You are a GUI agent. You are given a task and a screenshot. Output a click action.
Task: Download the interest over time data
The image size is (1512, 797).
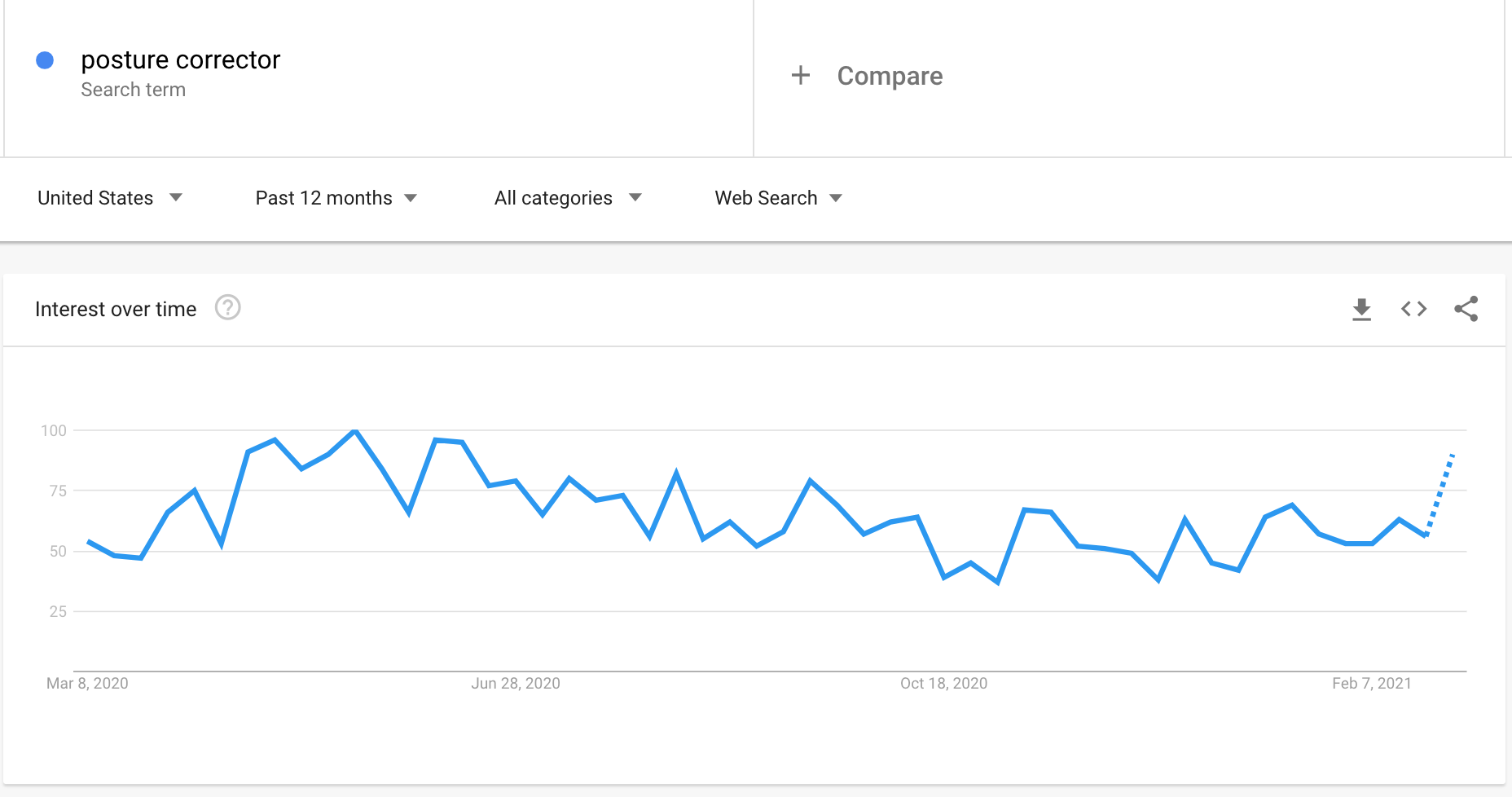[x=1361, y=309]
